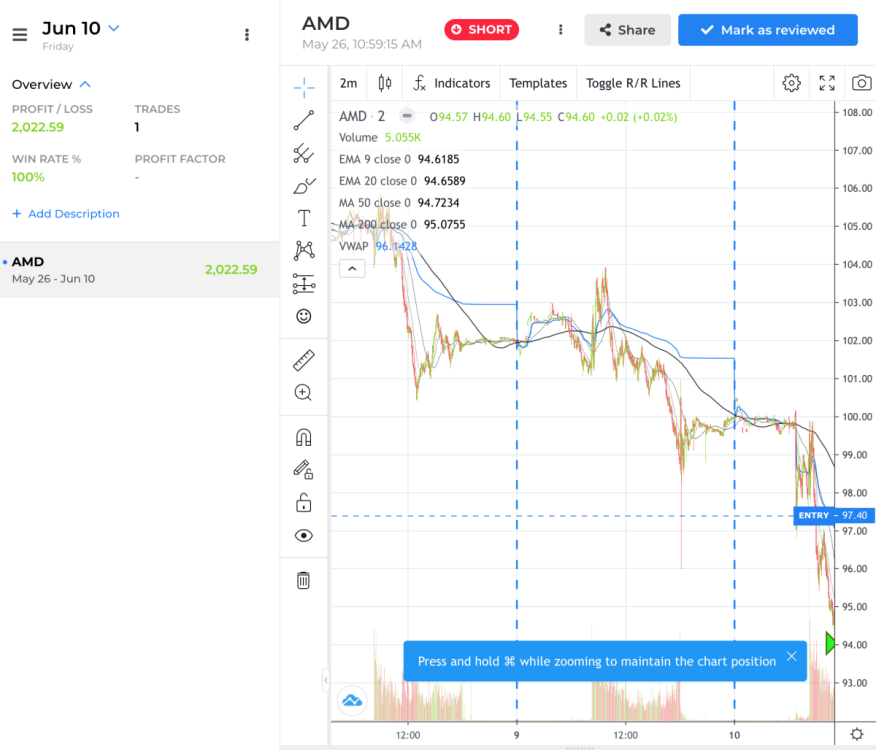Screen dimensions: 876x750
Task: Enter fullscreen chart mode
Action: [x=827, y=83]
